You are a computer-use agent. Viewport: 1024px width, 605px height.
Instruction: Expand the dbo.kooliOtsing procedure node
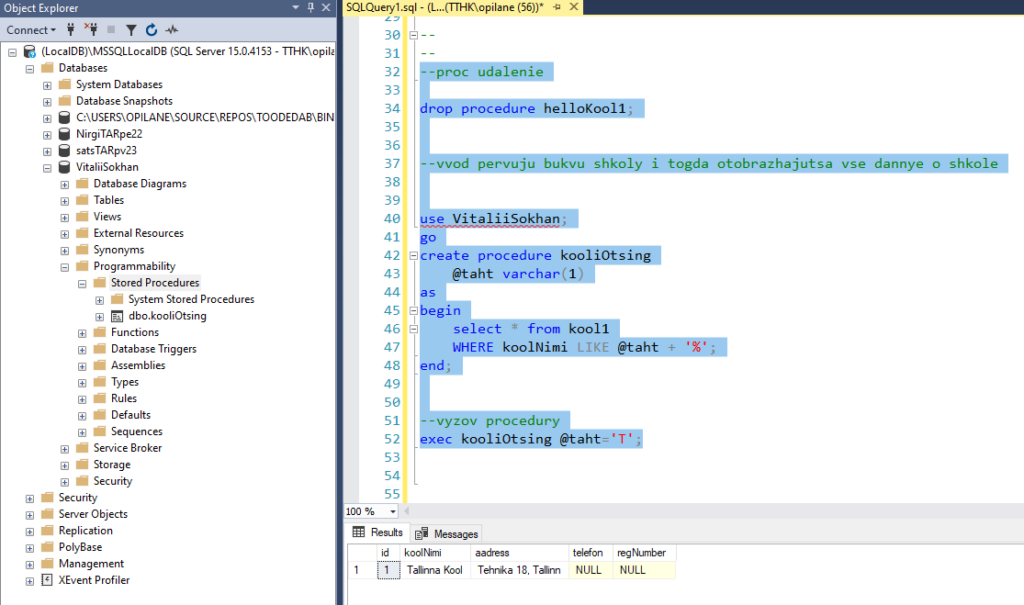[x=99, y=317]
